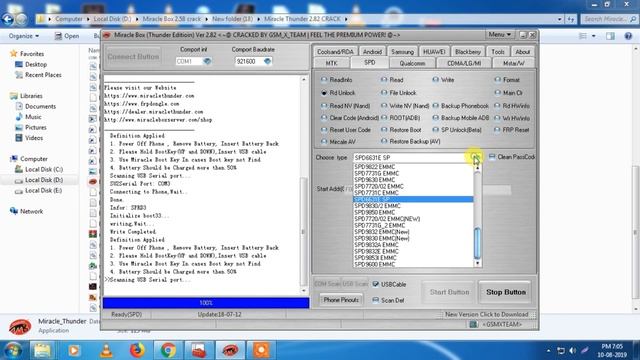Click the type list scroll down arrow
This screenshot has height=360, width=640.
point(477,264)
